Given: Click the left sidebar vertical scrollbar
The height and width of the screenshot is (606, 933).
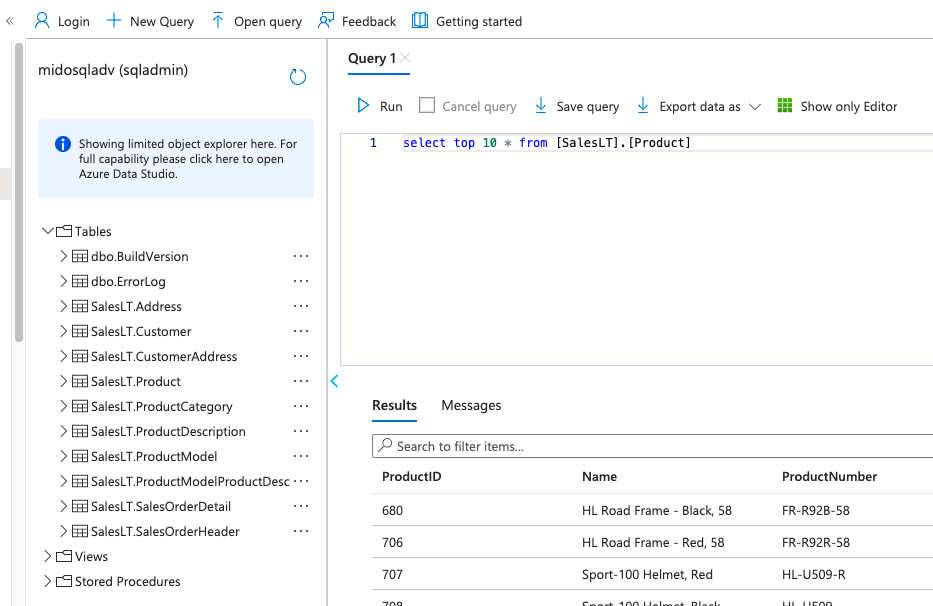Looking at the screenshot, I should [19, 192].
